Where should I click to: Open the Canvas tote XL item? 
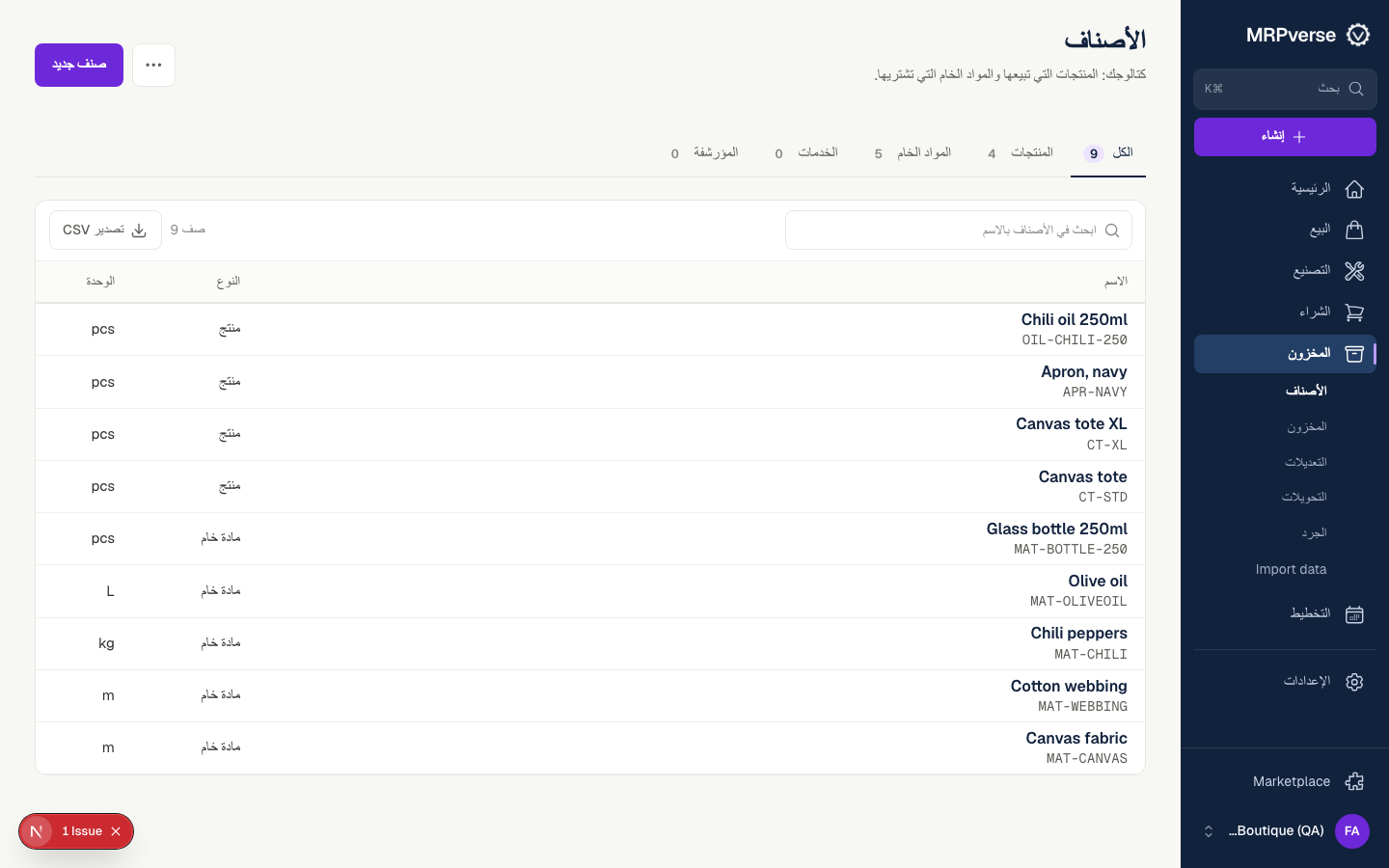[1072, 424]
